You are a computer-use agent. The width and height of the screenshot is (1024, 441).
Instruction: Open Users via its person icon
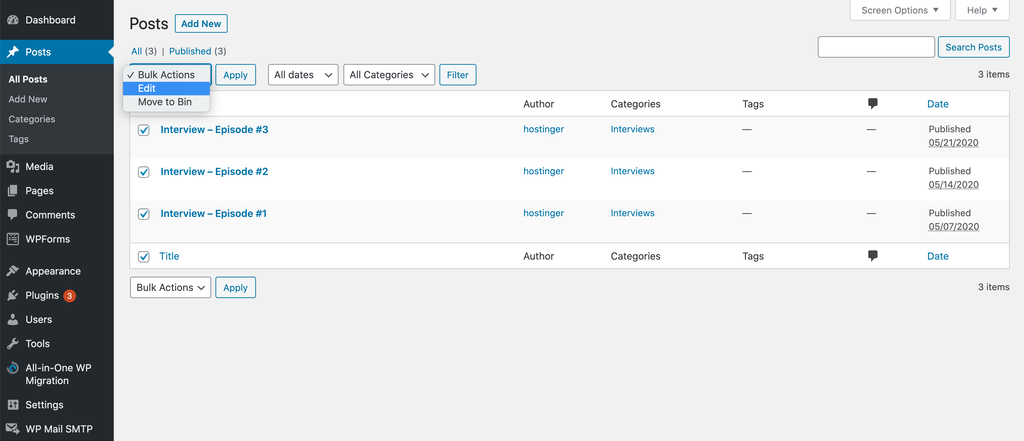coord(12,320)
